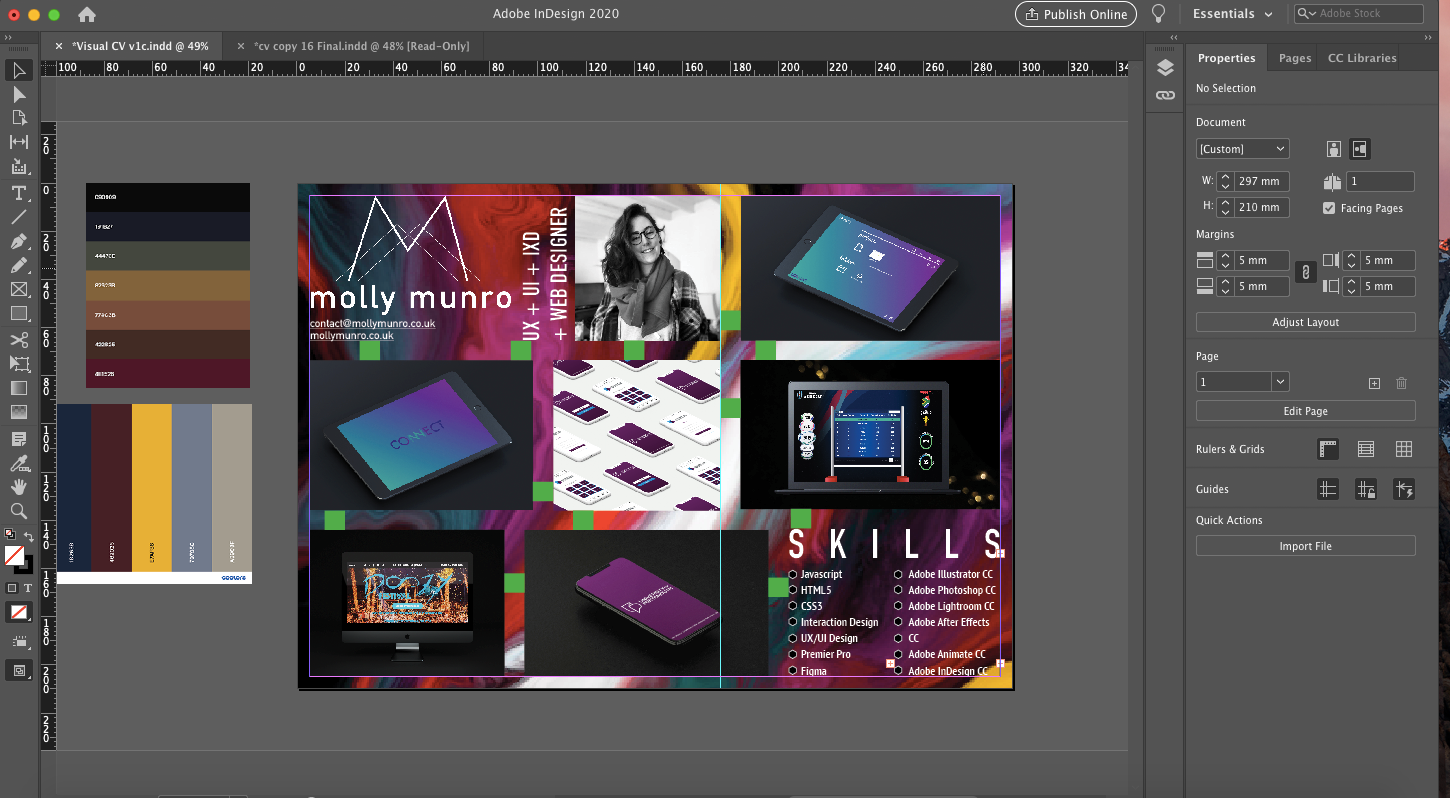This screenshot has height=798, width=1450.
Task: Toggle lock guides button
Action: 1366,489
